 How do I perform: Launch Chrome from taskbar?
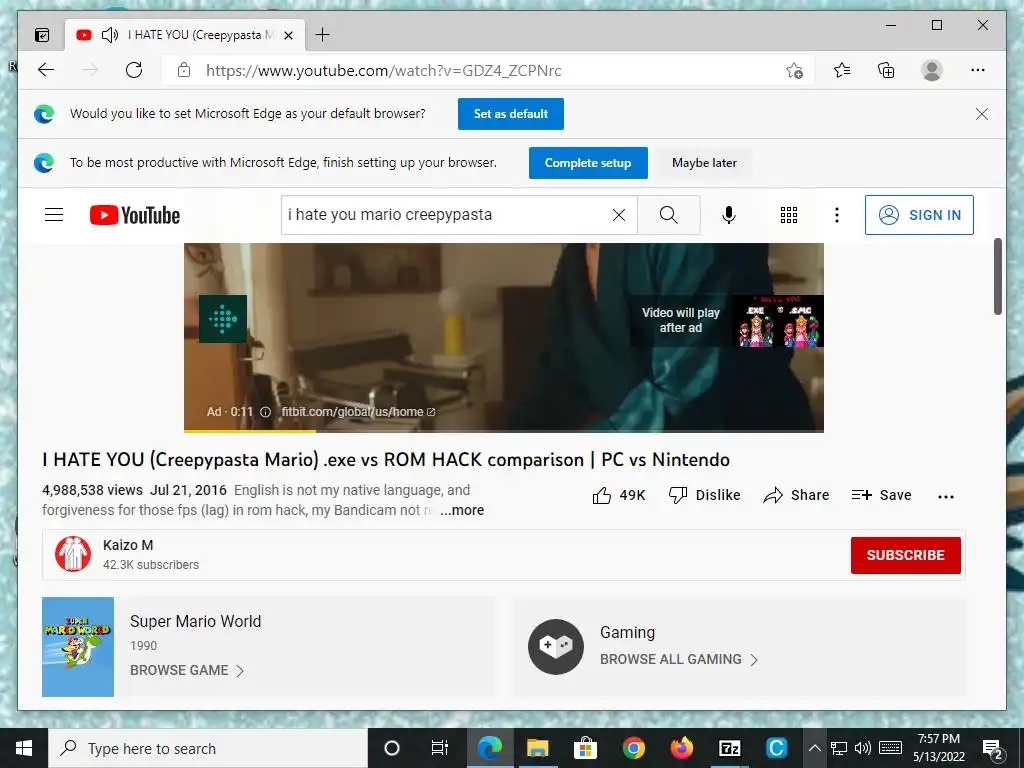click(633, 748)
